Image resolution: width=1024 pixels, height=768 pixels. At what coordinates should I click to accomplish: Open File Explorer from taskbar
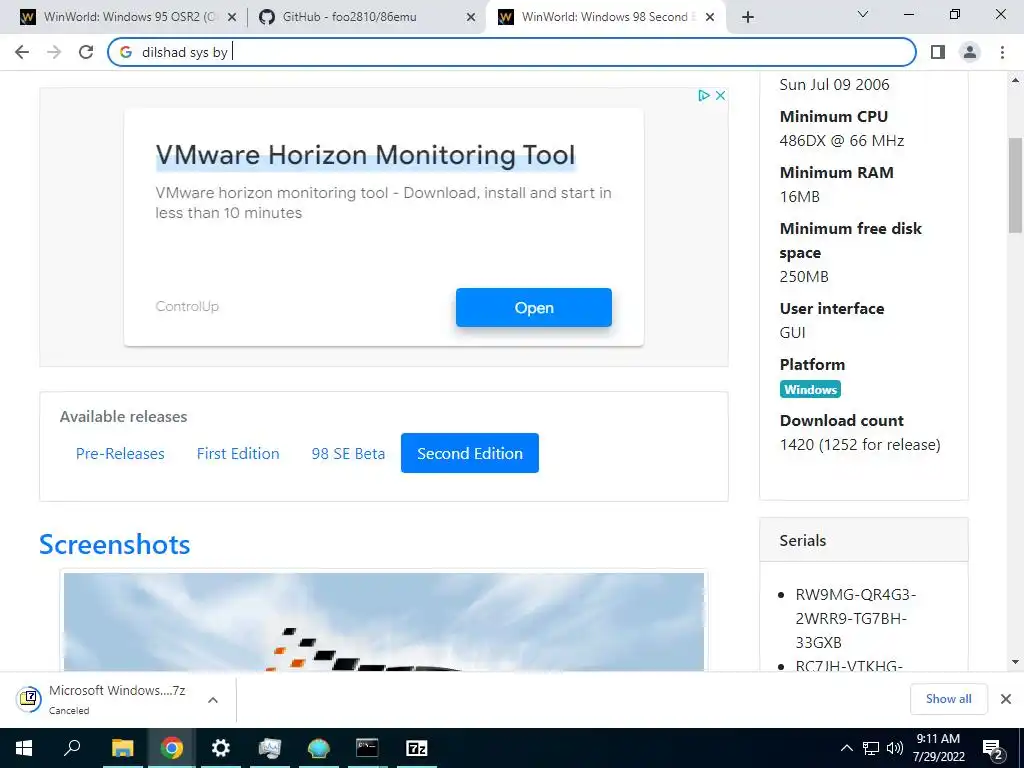[x=122, y=748]
